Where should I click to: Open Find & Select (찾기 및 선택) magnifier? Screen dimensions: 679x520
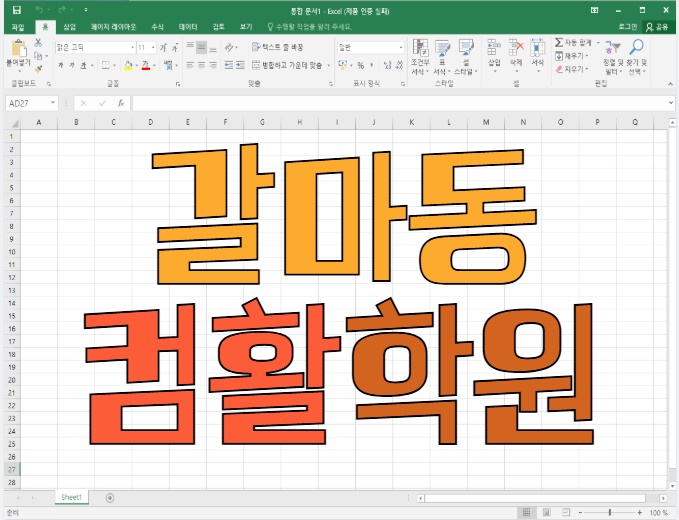click(x=636, y=56)
